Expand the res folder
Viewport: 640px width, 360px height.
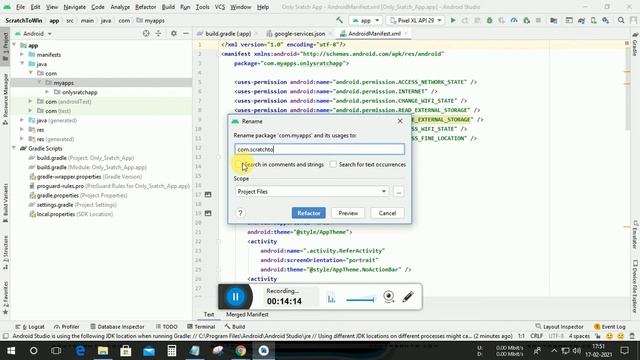(22, 129)
